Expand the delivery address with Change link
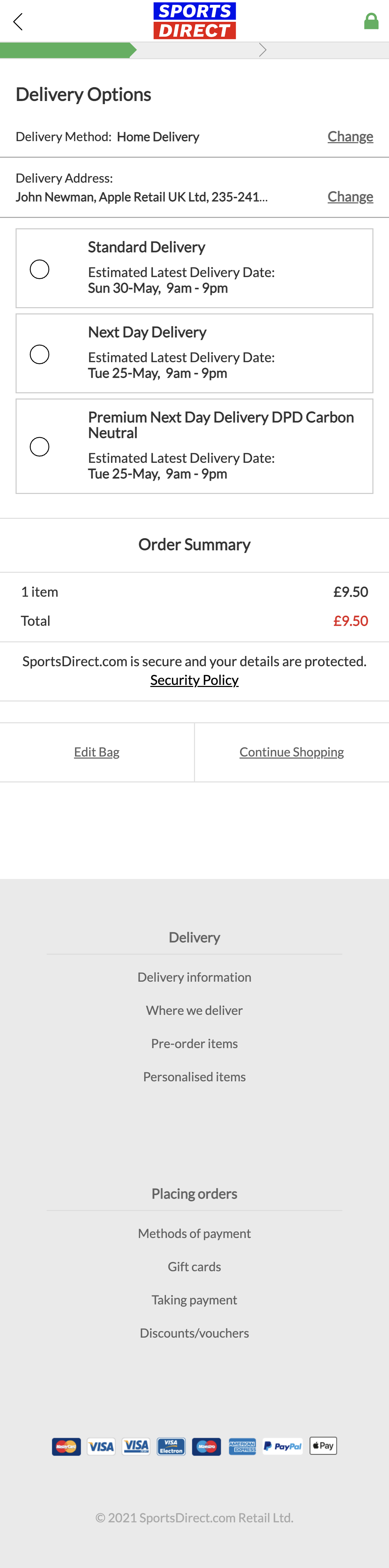The width and height of the screenshot is (389, 1568). pyautogui.click(x=350, y=196)
